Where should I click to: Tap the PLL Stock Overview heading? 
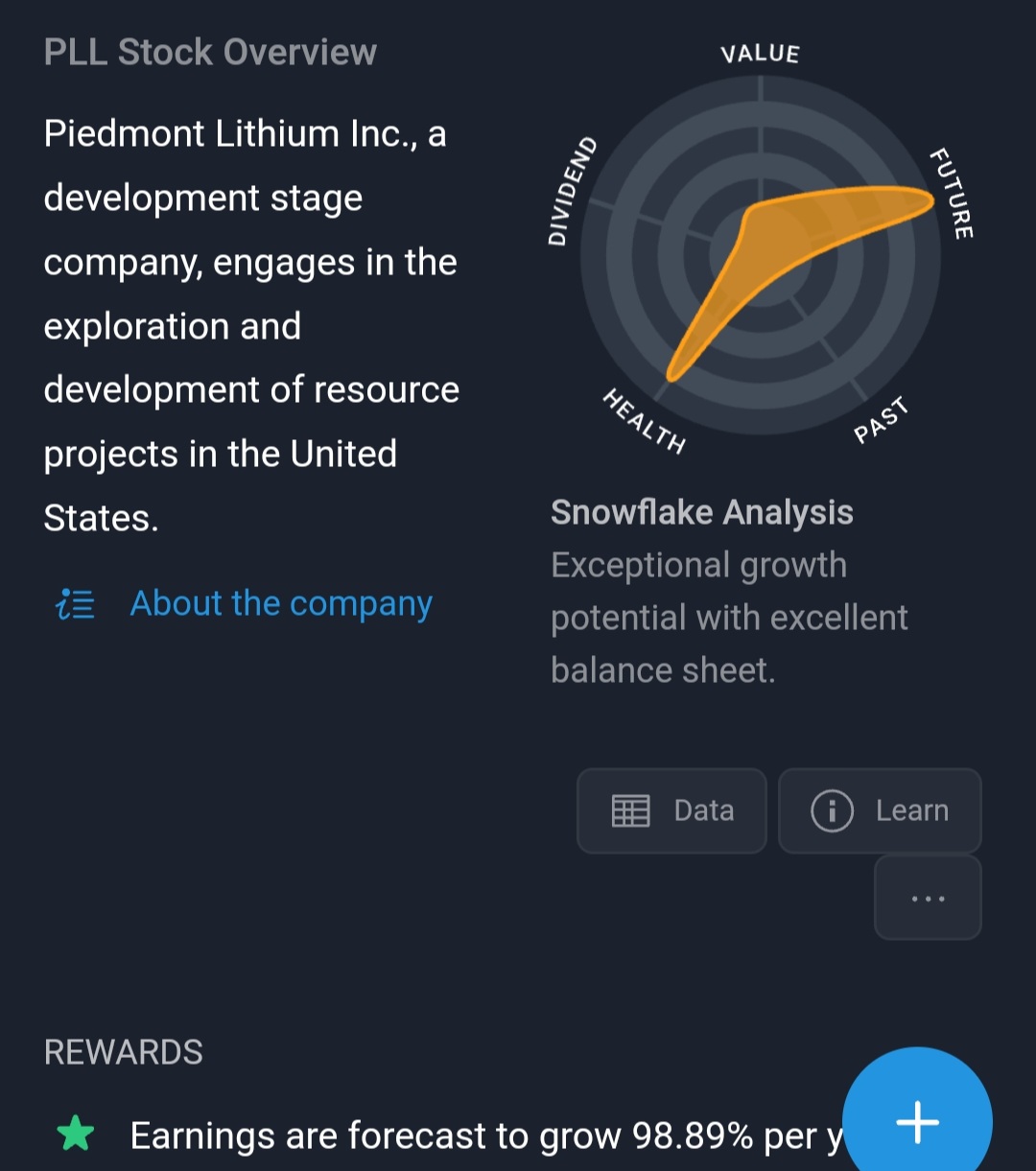[210, 52]
